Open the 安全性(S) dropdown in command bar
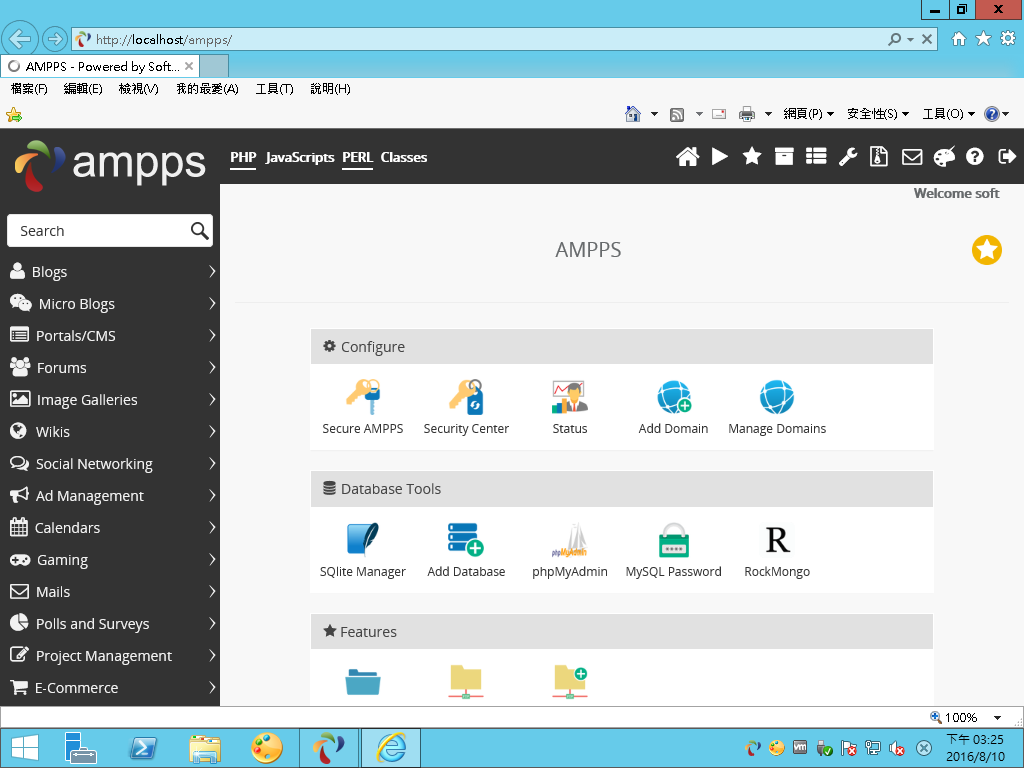The image size is (1024, 768). coord(877,114)
